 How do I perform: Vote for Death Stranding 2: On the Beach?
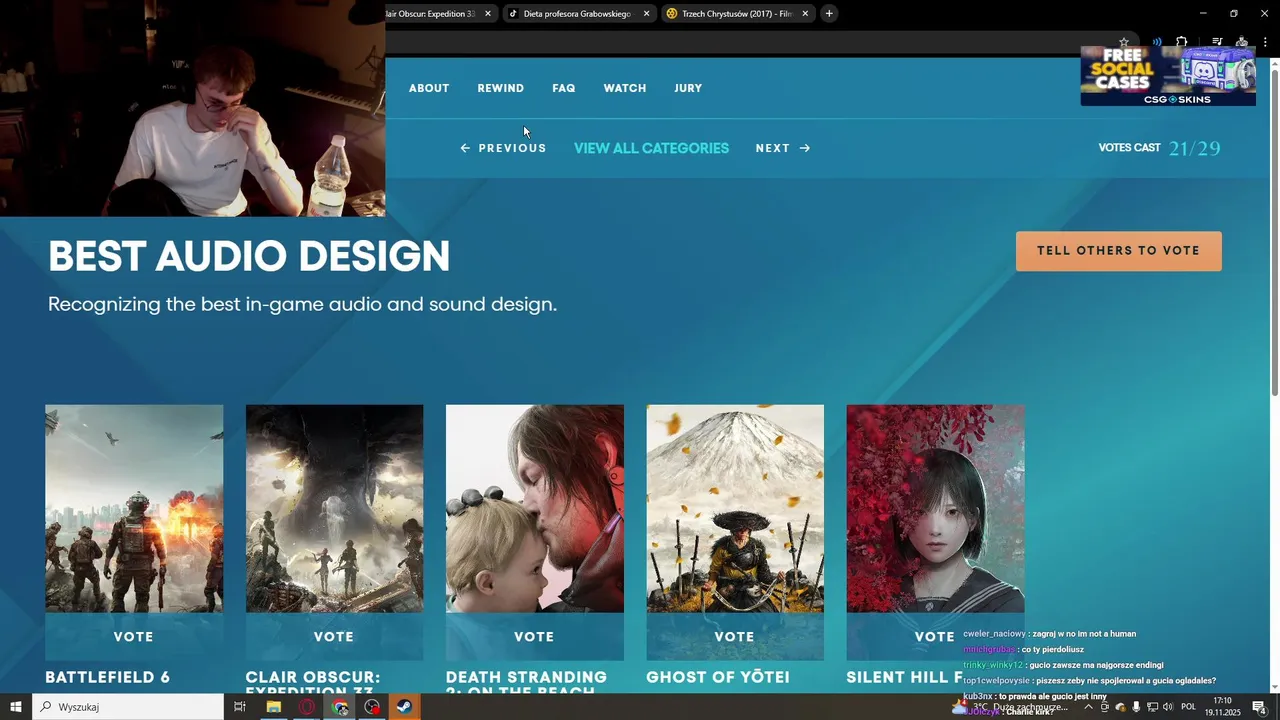click(x=534, y=636)
